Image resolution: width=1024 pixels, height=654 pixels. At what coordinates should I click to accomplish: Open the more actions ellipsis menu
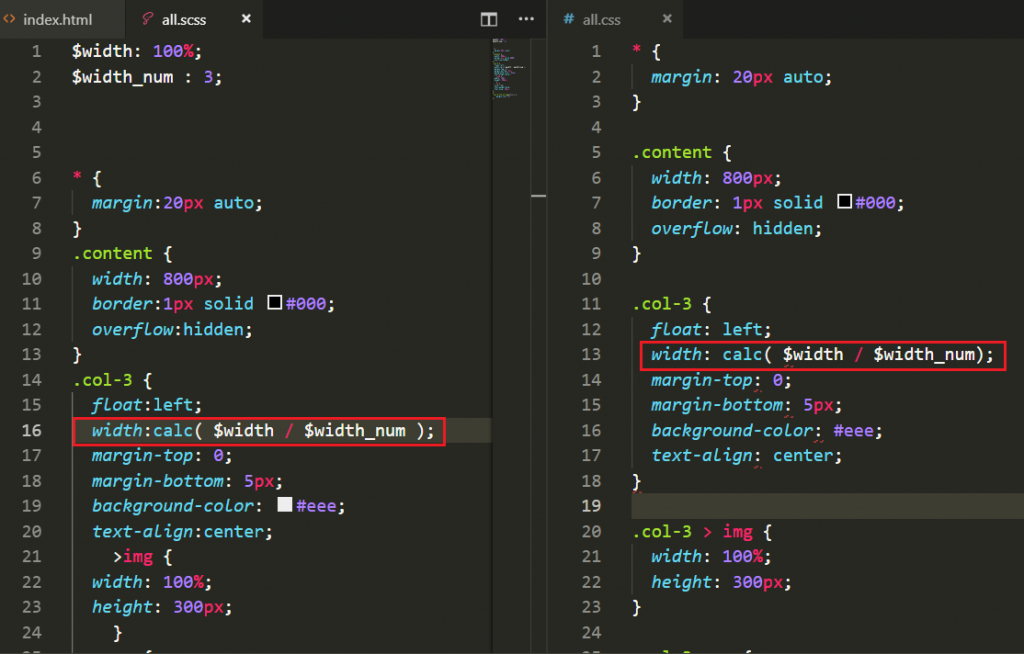526,19
